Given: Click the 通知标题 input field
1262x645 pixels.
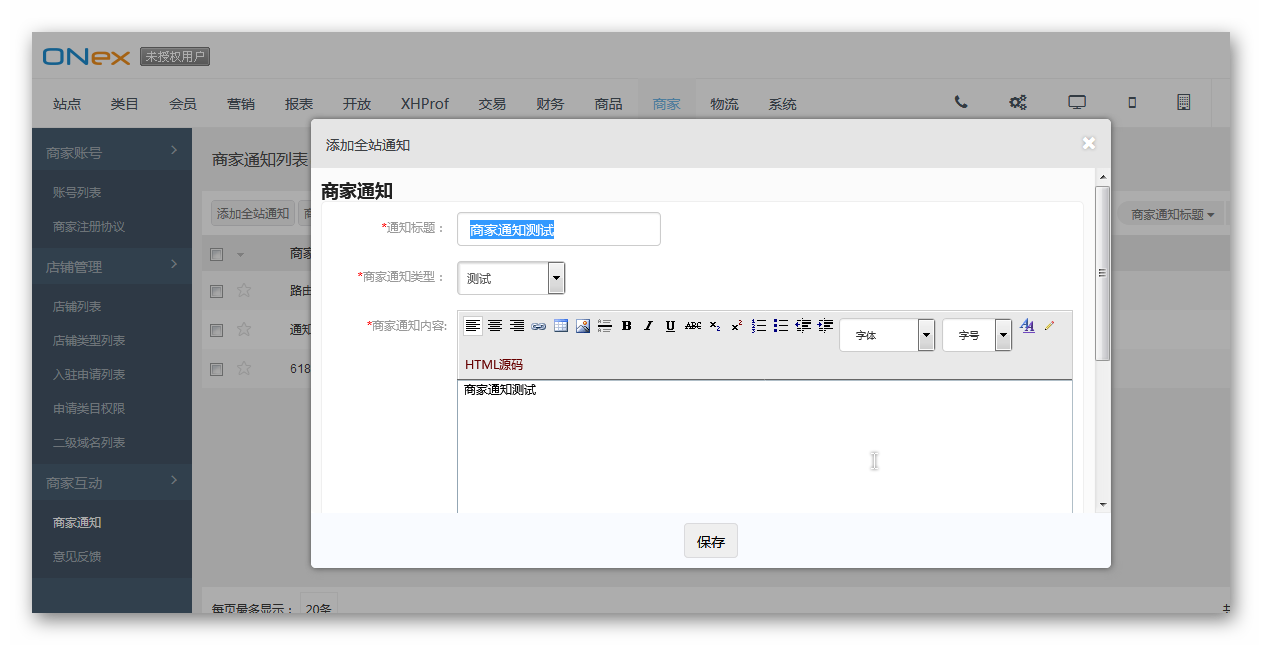Looking at the screenshot, I should 559,229.
